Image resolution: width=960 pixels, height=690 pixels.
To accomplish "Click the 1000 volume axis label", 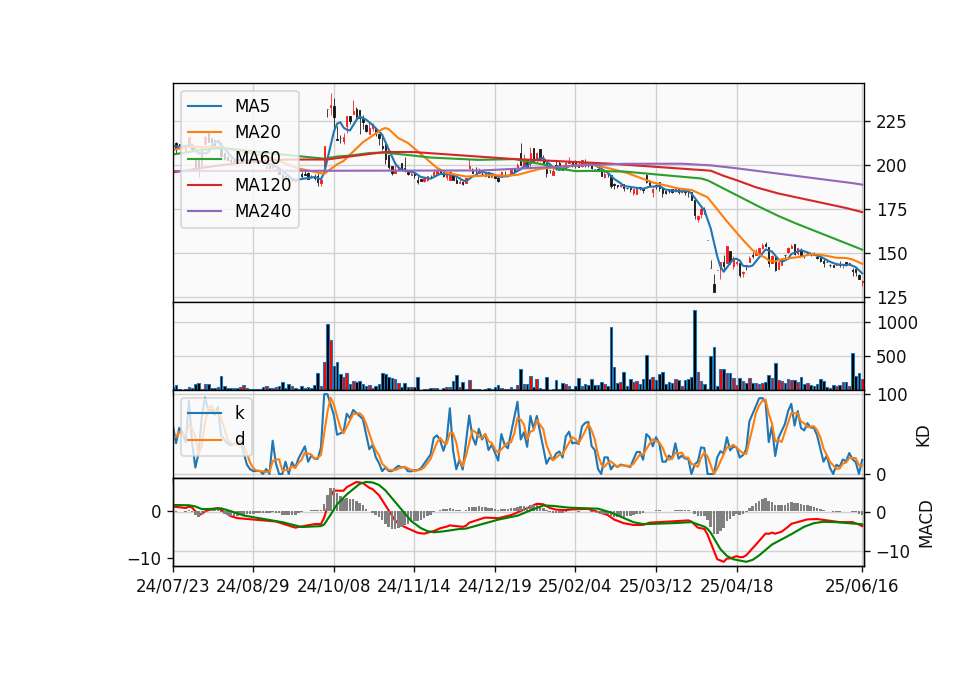I will (x=897, y=323).
